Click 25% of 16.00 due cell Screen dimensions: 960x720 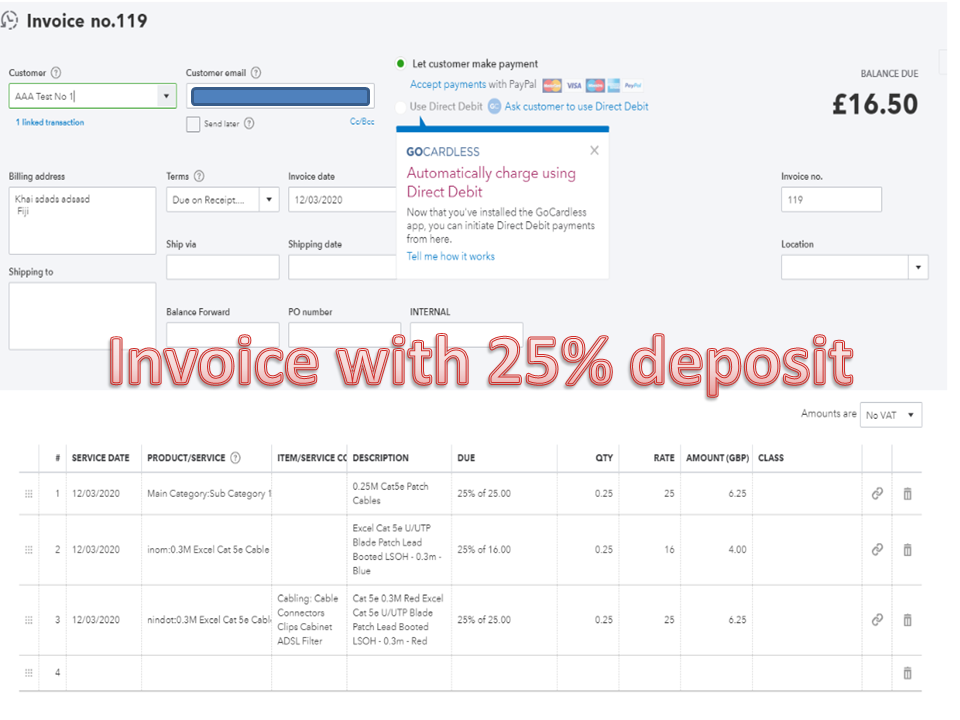[484, 550]
